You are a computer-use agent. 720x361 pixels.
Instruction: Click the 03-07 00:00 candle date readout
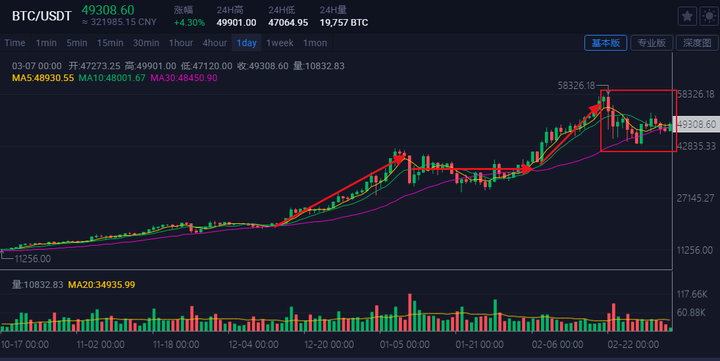tap(37, 66)
